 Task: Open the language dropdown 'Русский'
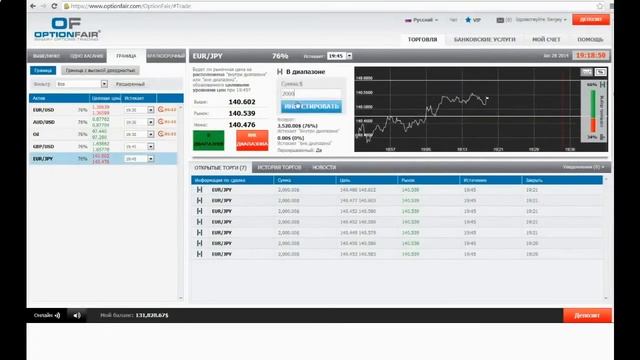point(421,20)
